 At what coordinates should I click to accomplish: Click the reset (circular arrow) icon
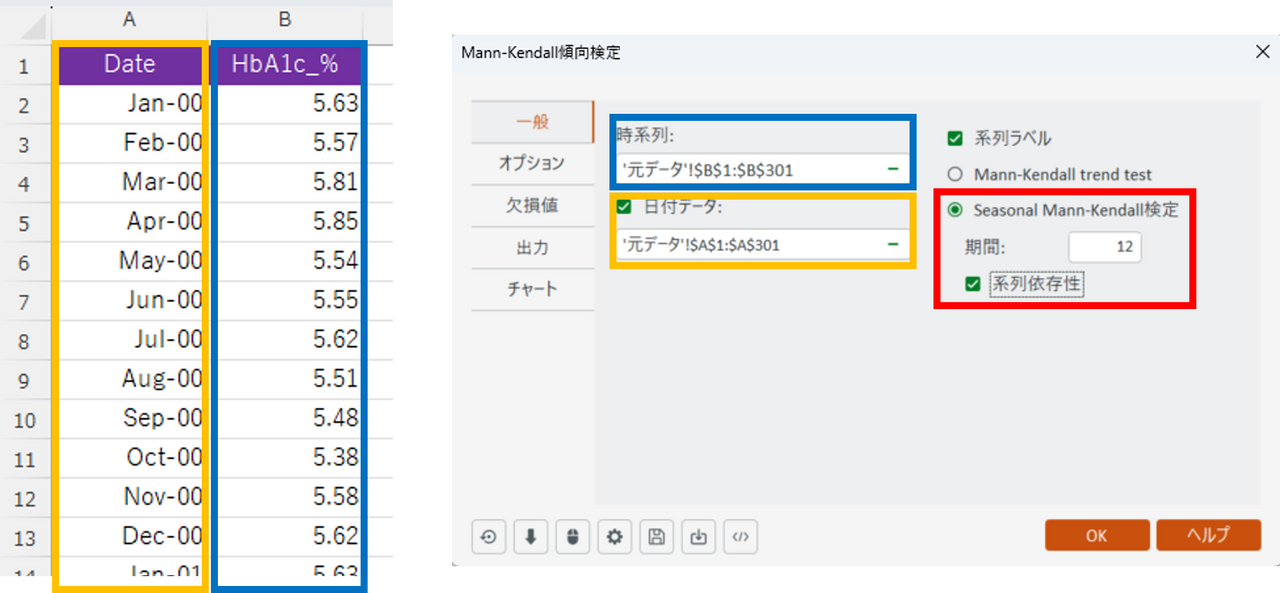[488, 537]
